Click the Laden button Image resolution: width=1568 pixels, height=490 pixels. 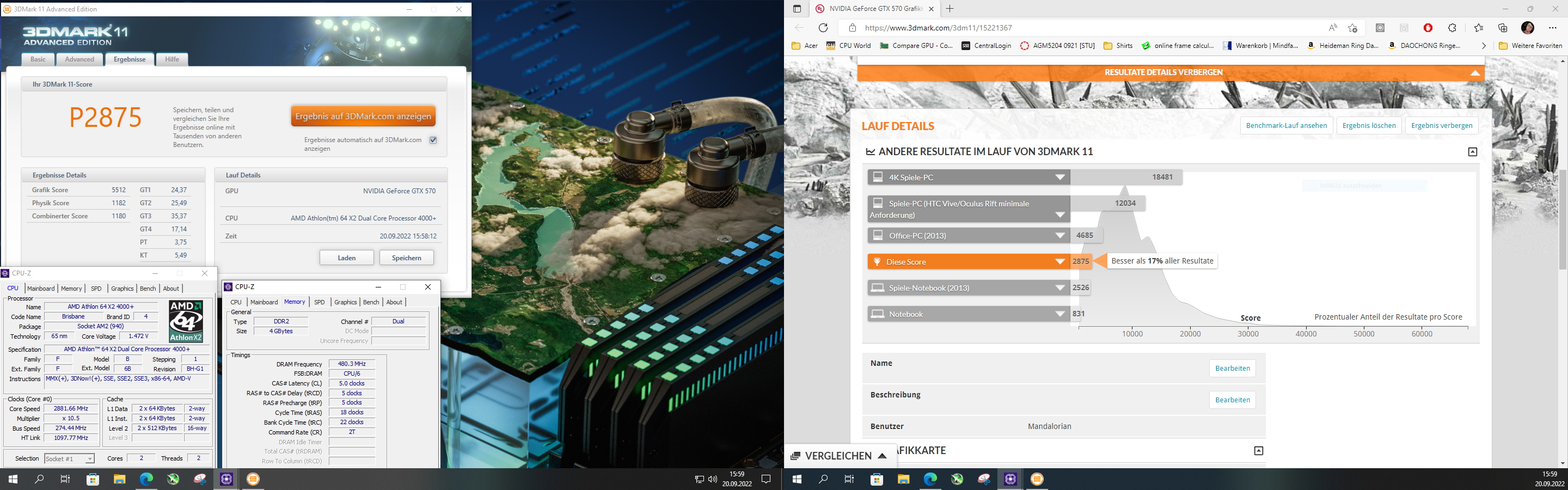346,258
